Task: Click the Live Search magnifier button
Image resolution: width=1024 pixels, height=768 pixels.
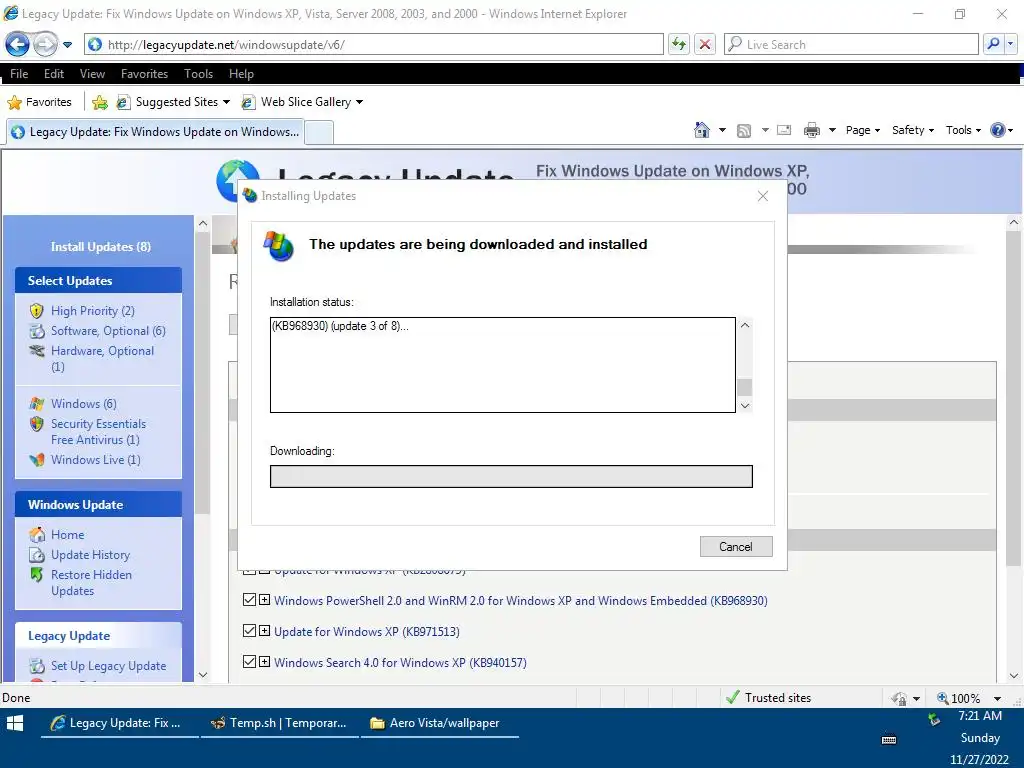Action: pyautogui.click(x=993, y=44)
